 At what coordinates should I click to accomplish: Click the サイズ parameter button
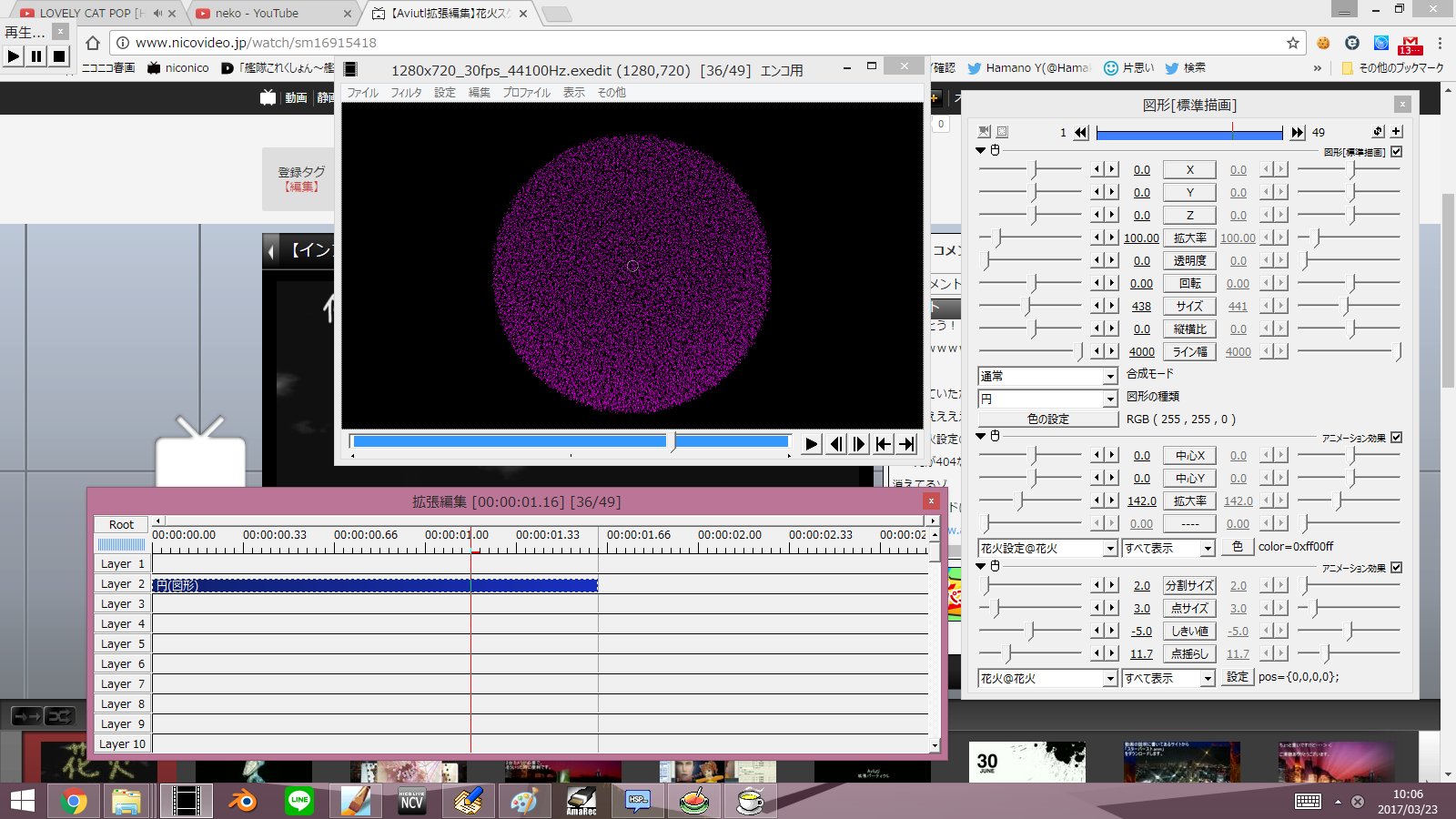click(x=1189, y=306)
